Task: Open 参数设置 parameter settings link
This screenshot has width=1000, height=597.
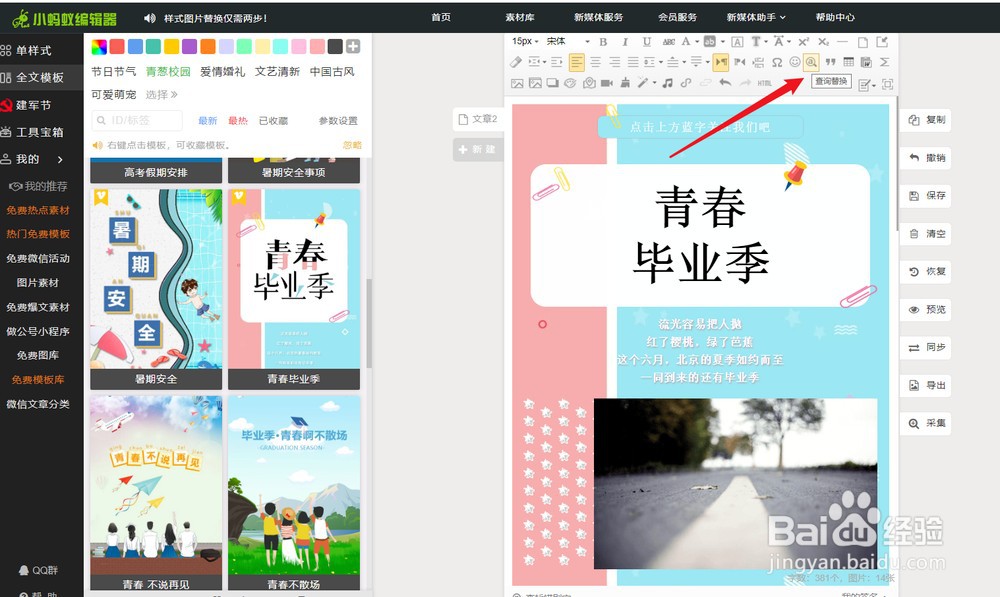Action: coord(338,121)
